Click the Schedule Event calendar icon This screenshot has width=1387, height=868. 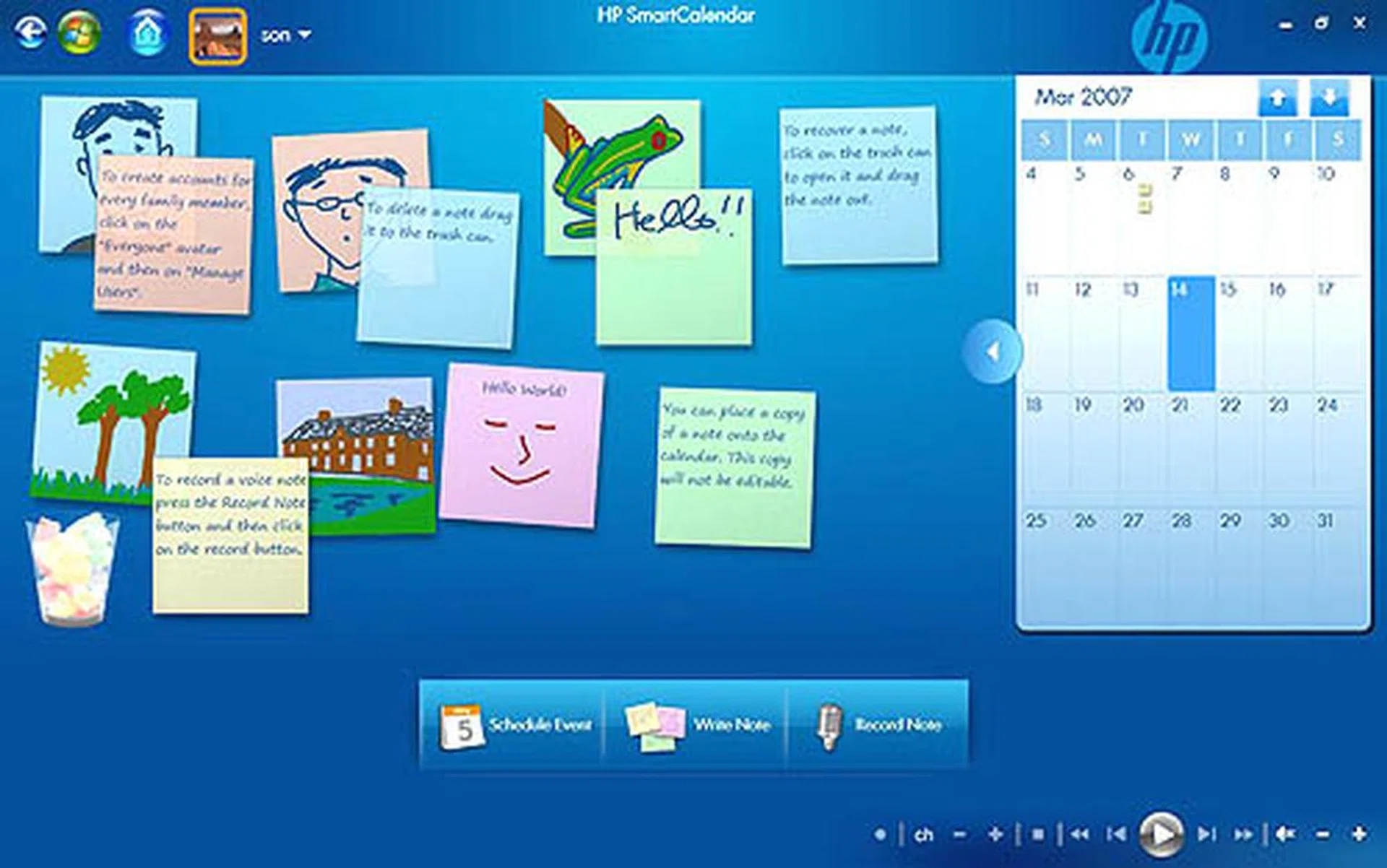click(x=461, y=726)
